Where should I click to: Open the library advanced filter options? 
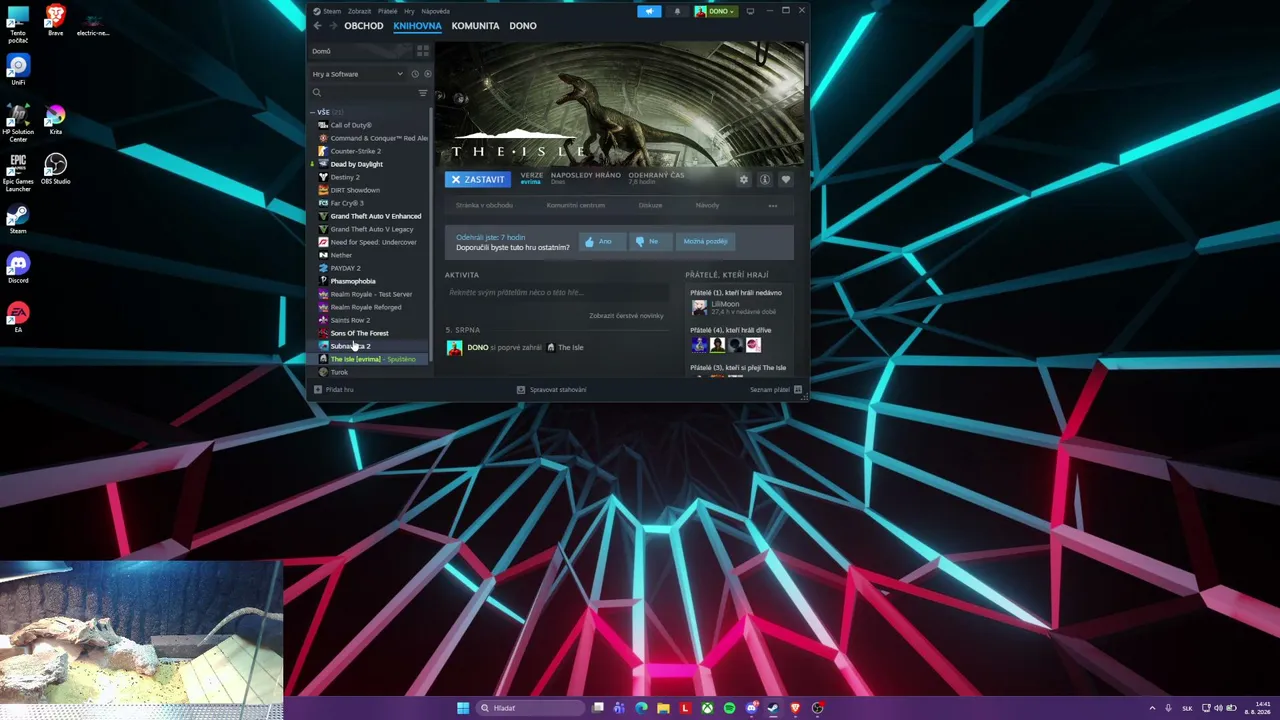click(423, 93)
